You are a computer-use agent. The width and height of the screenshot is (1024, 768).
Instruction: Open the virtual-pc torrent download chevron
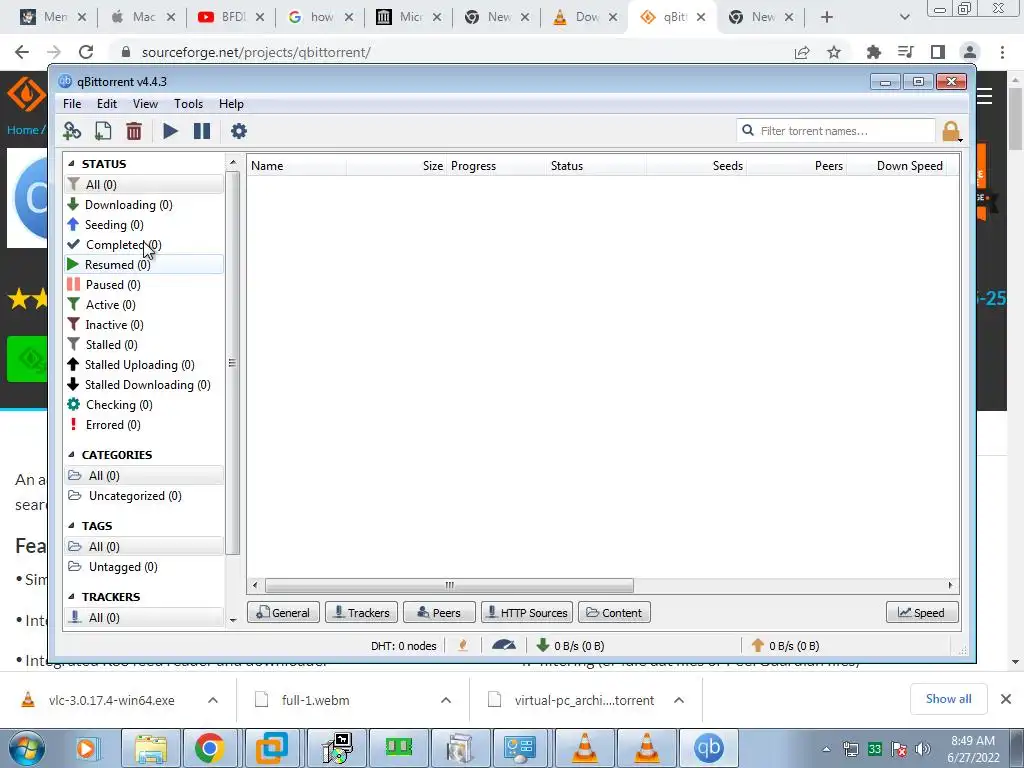pyautogui.click(x=679, y=700)
